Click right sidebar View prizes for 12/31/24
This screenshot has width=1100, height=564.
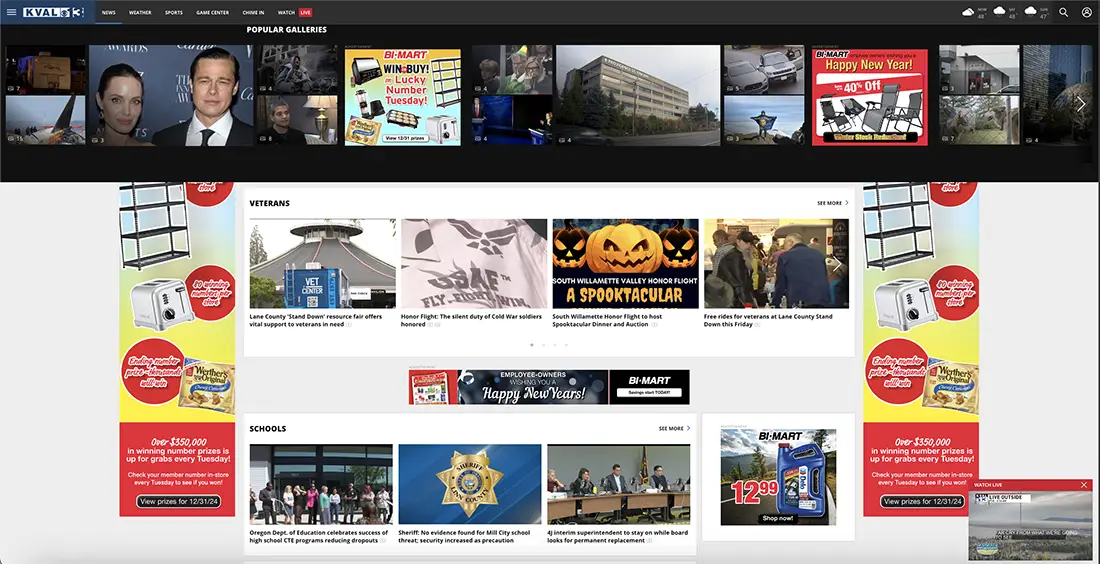[922, 502]
